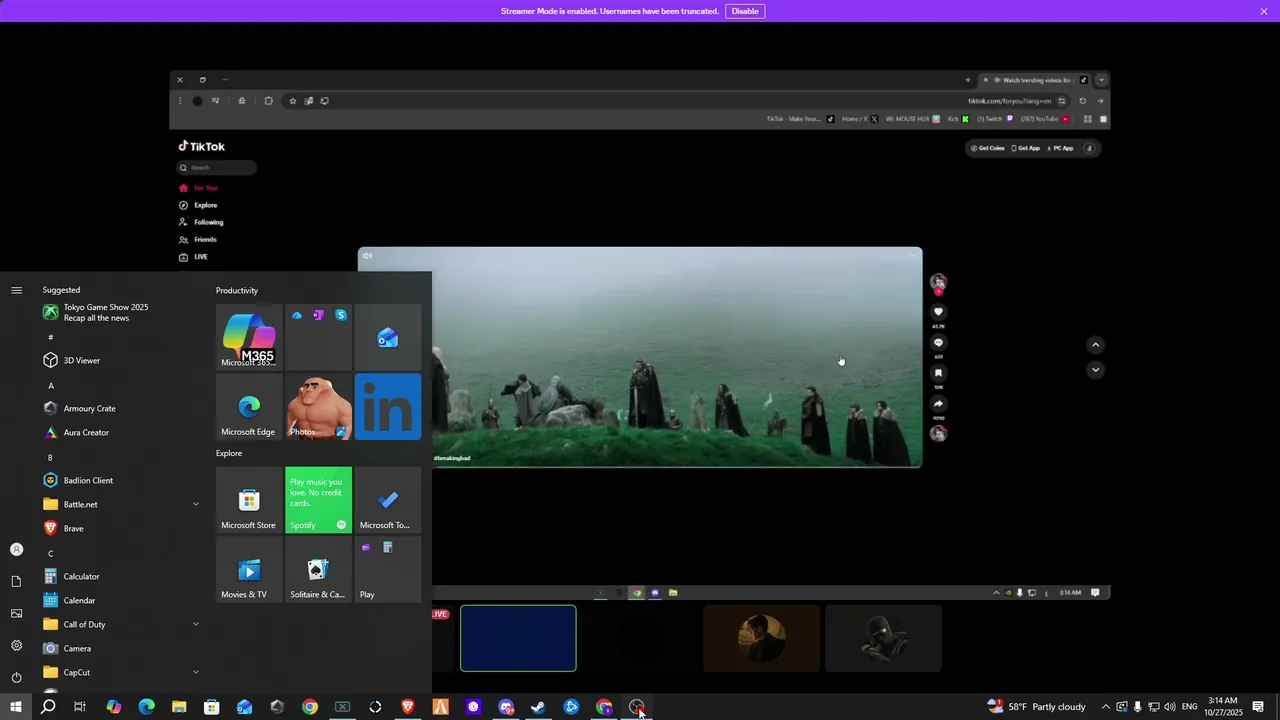The height and width of the screenshot is (720, 1280).
Task: Open the Play folder tile
Action: click(388, 569)
